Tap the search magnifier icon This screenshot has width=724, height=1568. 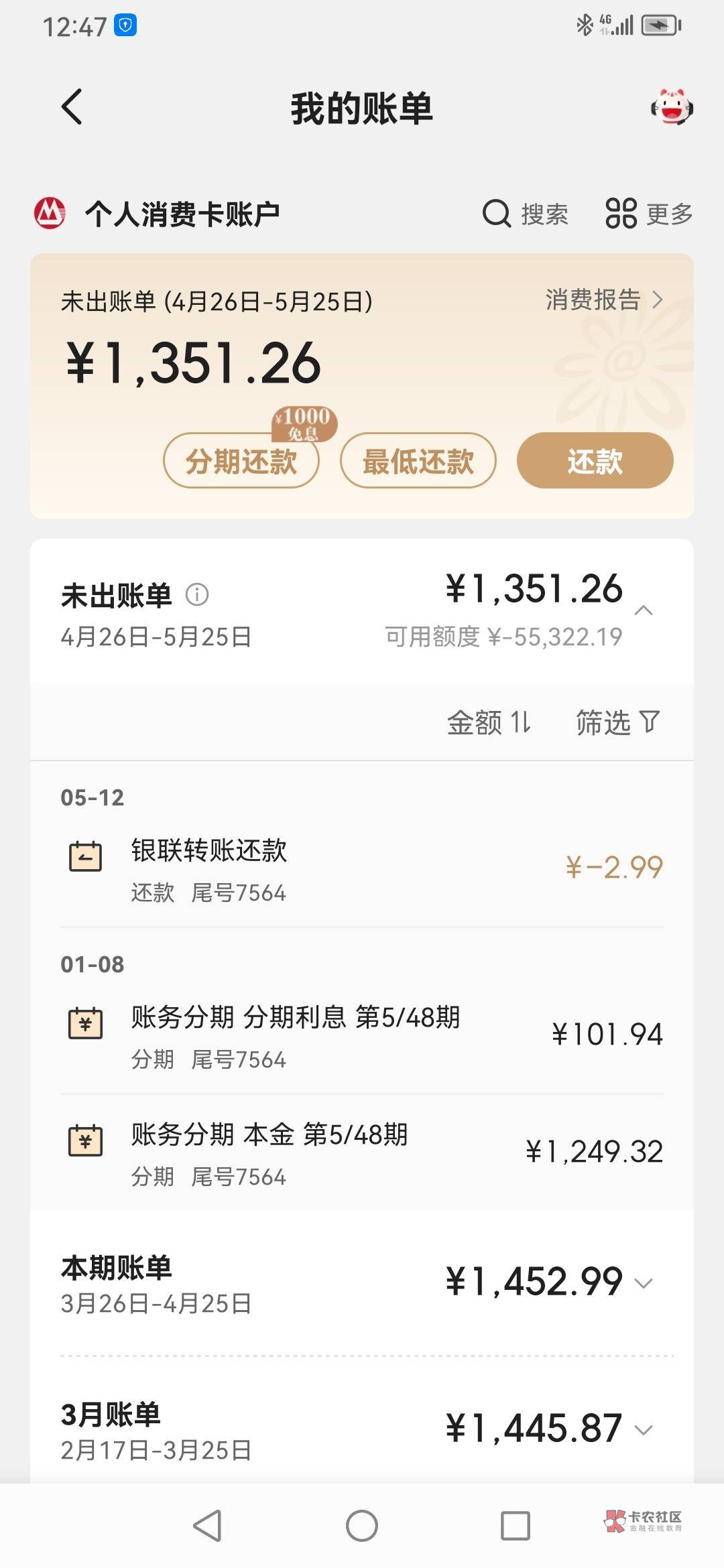(x=497, y=214)
